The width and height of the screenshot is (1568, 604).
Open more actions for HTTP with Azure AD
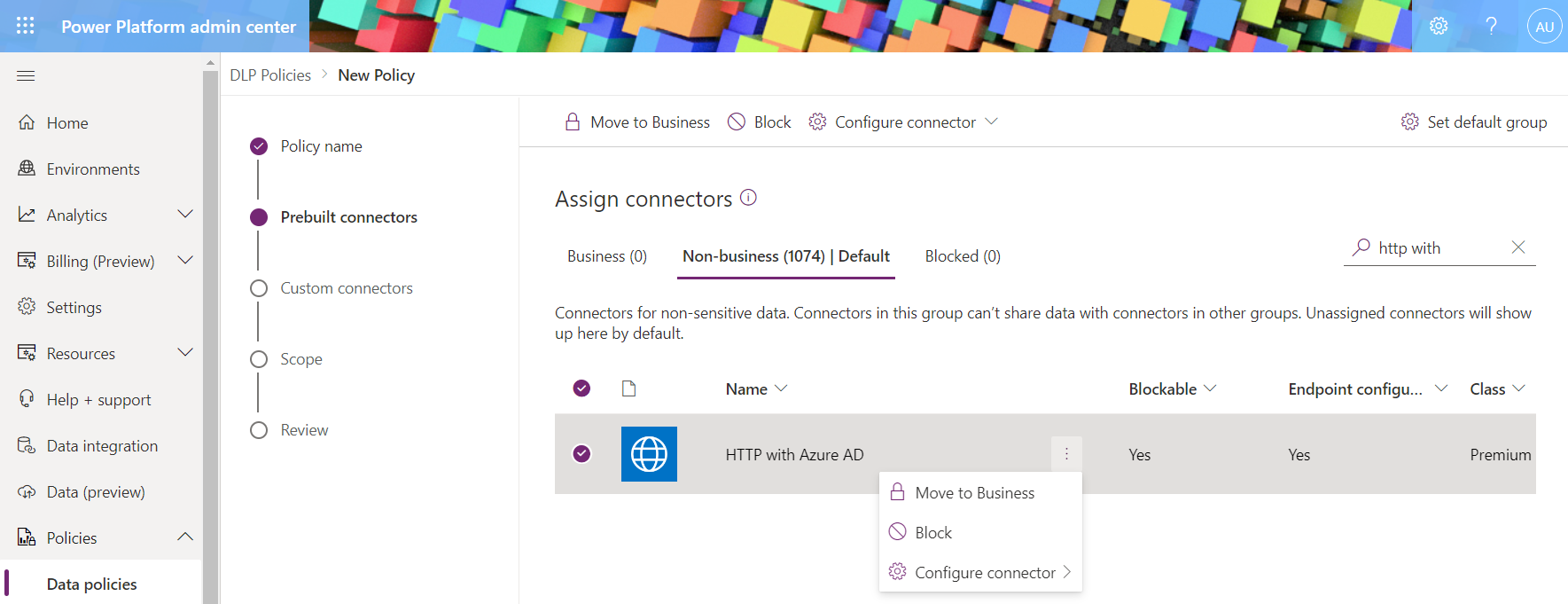1066,454
